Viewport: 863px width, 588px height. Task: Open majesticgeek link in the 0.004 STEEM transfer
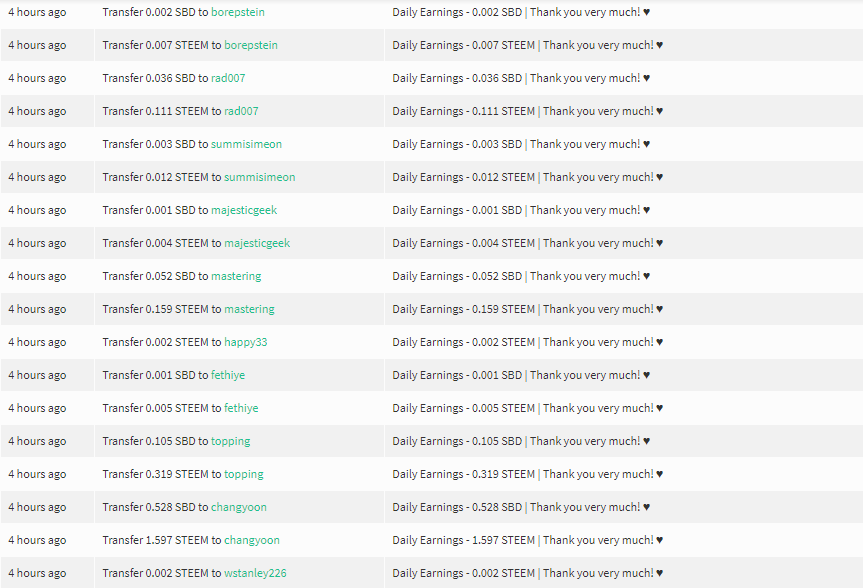click(257, 243)
